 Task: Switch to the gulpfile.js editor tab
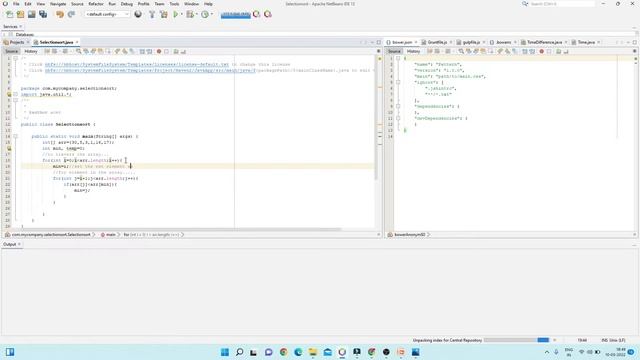471,42
